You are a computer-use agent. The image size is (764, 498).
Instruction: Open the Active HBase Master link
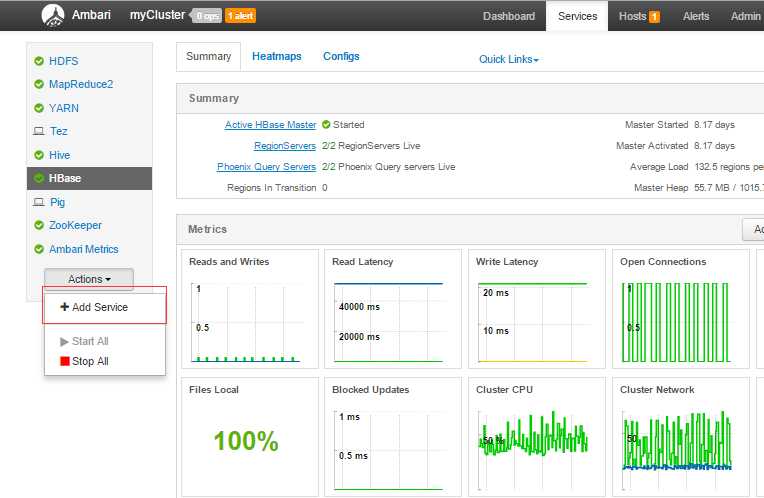pyautogui.click(x=270, y=125)
